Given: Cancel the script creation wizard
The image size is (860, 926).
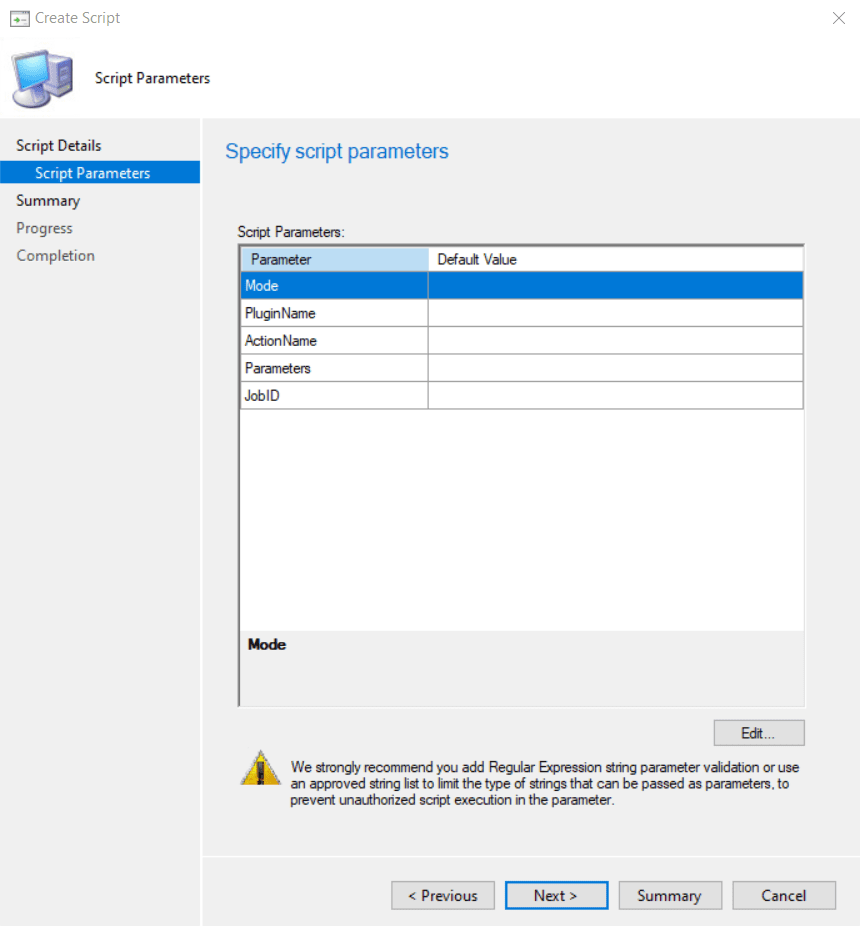Looking at the screenshot, I should tap(784, 896).
